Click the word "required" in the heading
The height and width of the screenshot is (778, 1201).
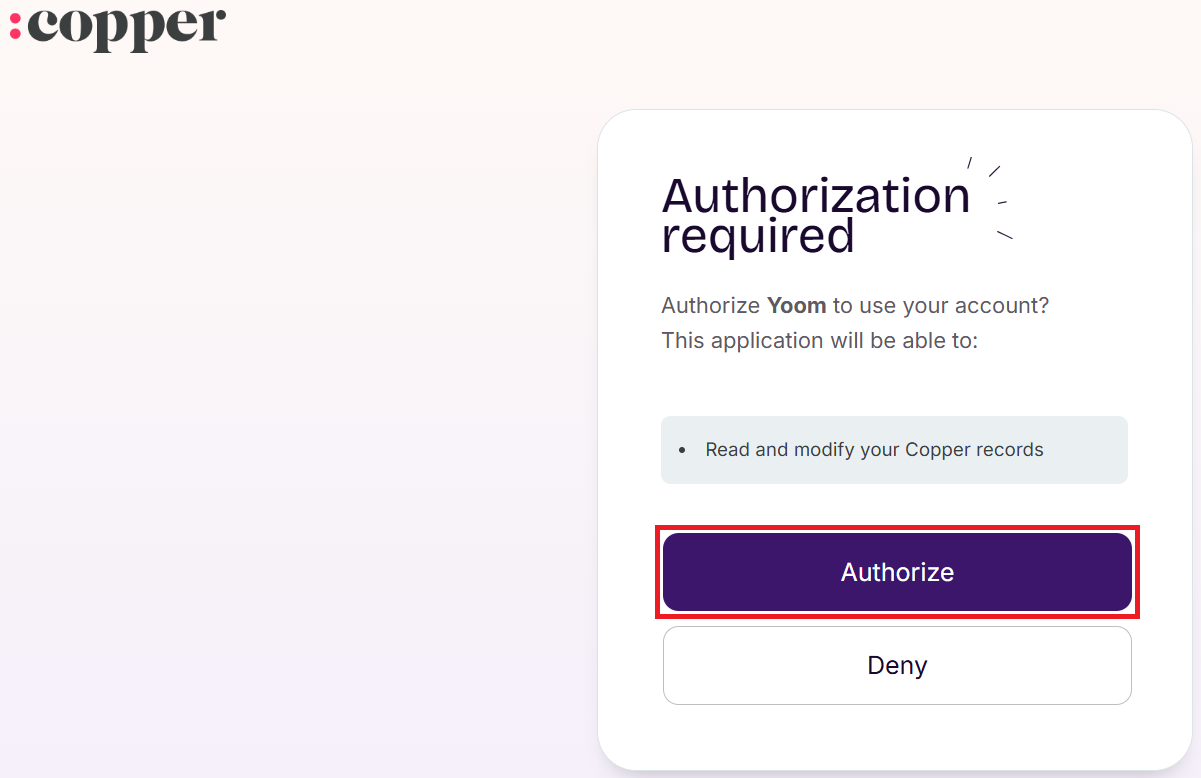(x=758, y=238)
